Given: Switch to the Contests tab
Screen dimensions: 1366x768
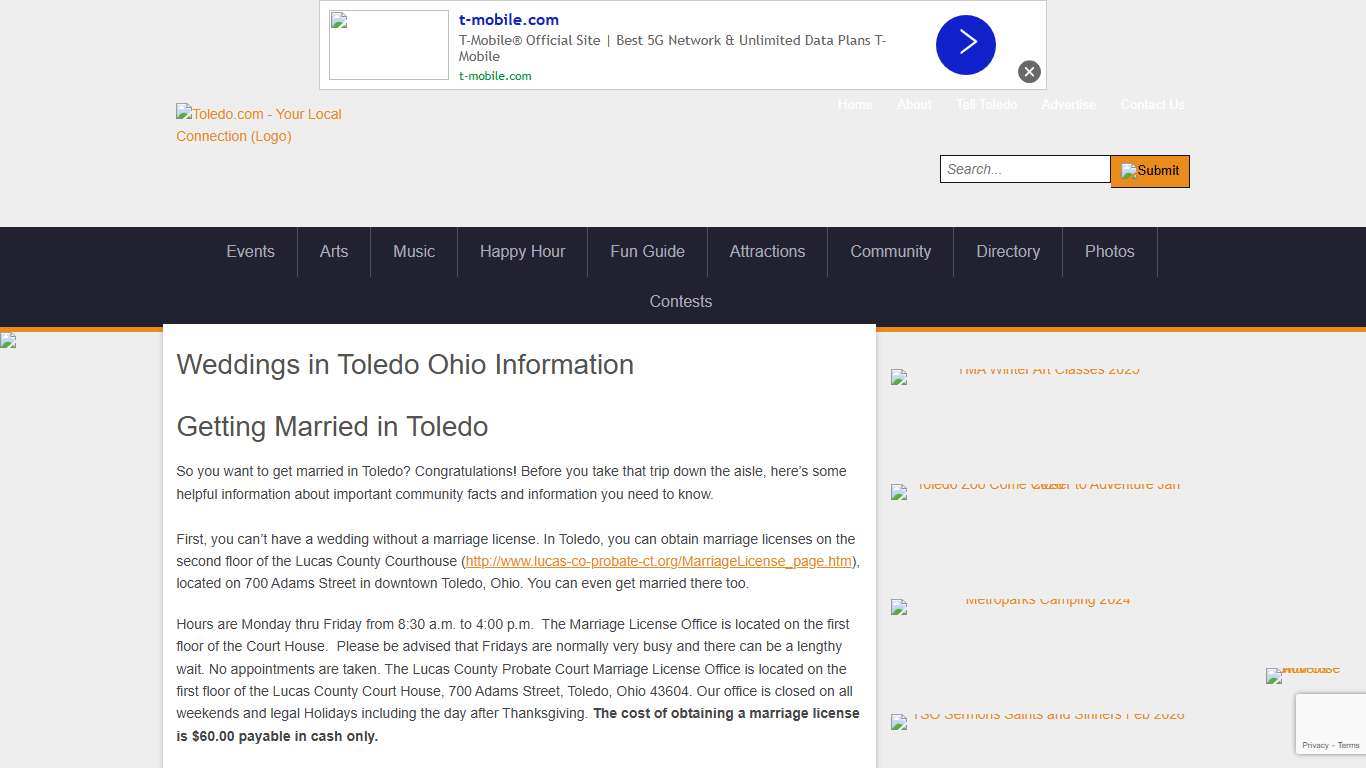Looking at the screenshot, I should point(681,301).
